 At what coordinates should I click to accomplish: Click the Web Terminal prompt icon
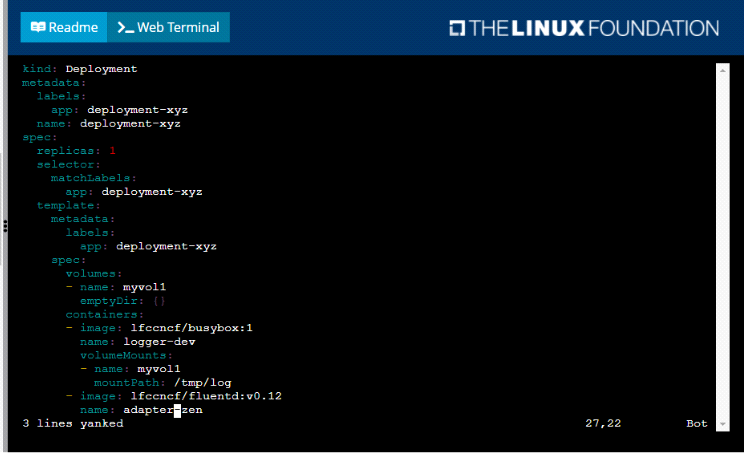125,27
